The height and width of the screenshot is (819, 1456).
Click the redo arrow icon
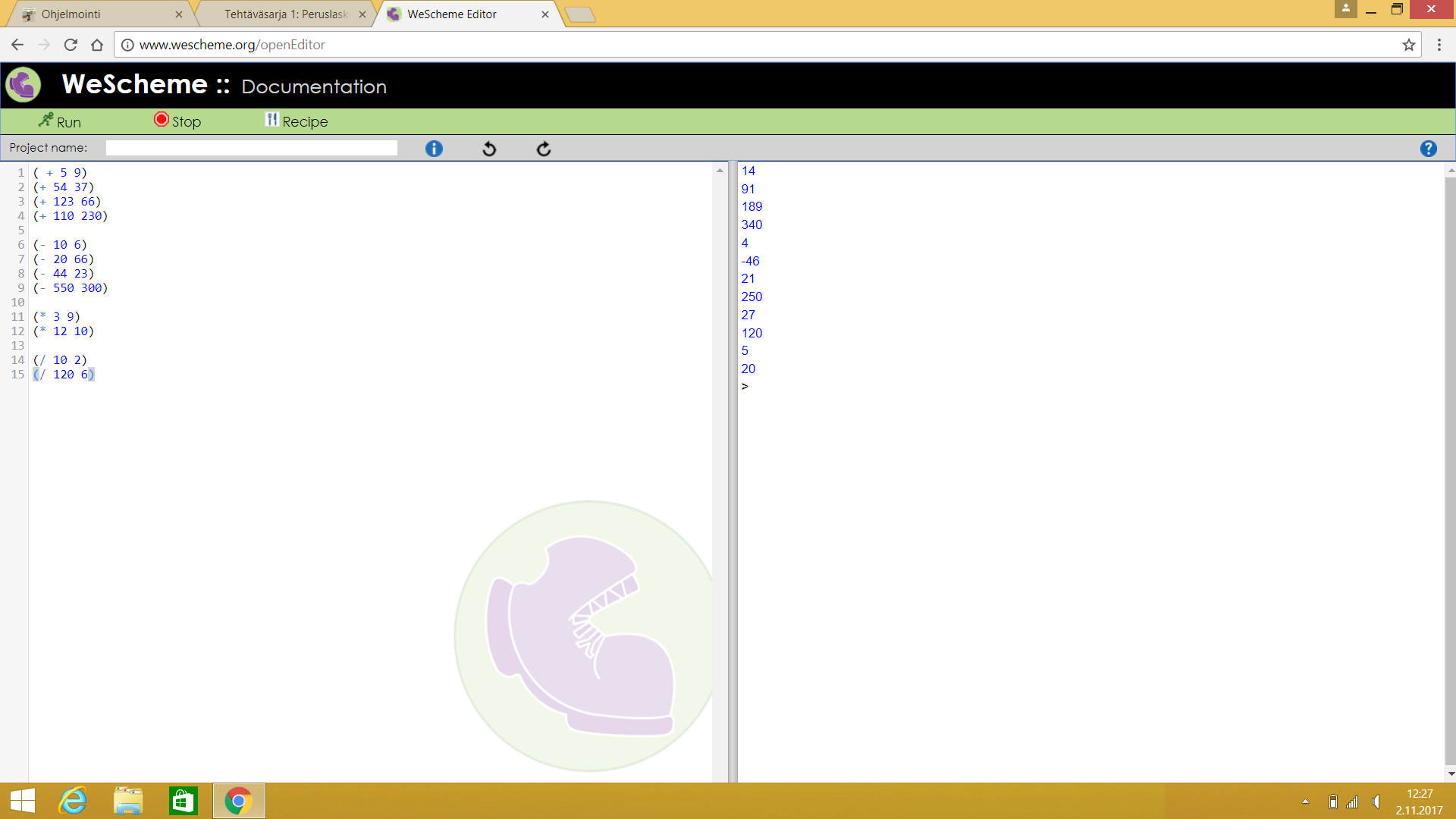tap(544, 149)
